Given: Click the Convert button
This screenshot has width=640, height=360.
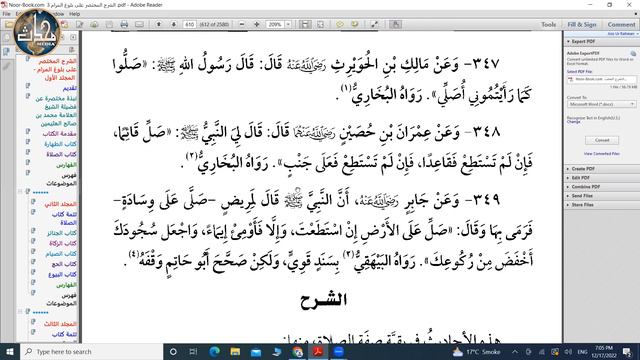Looking at the screenshot, I should tap(602, 140).
